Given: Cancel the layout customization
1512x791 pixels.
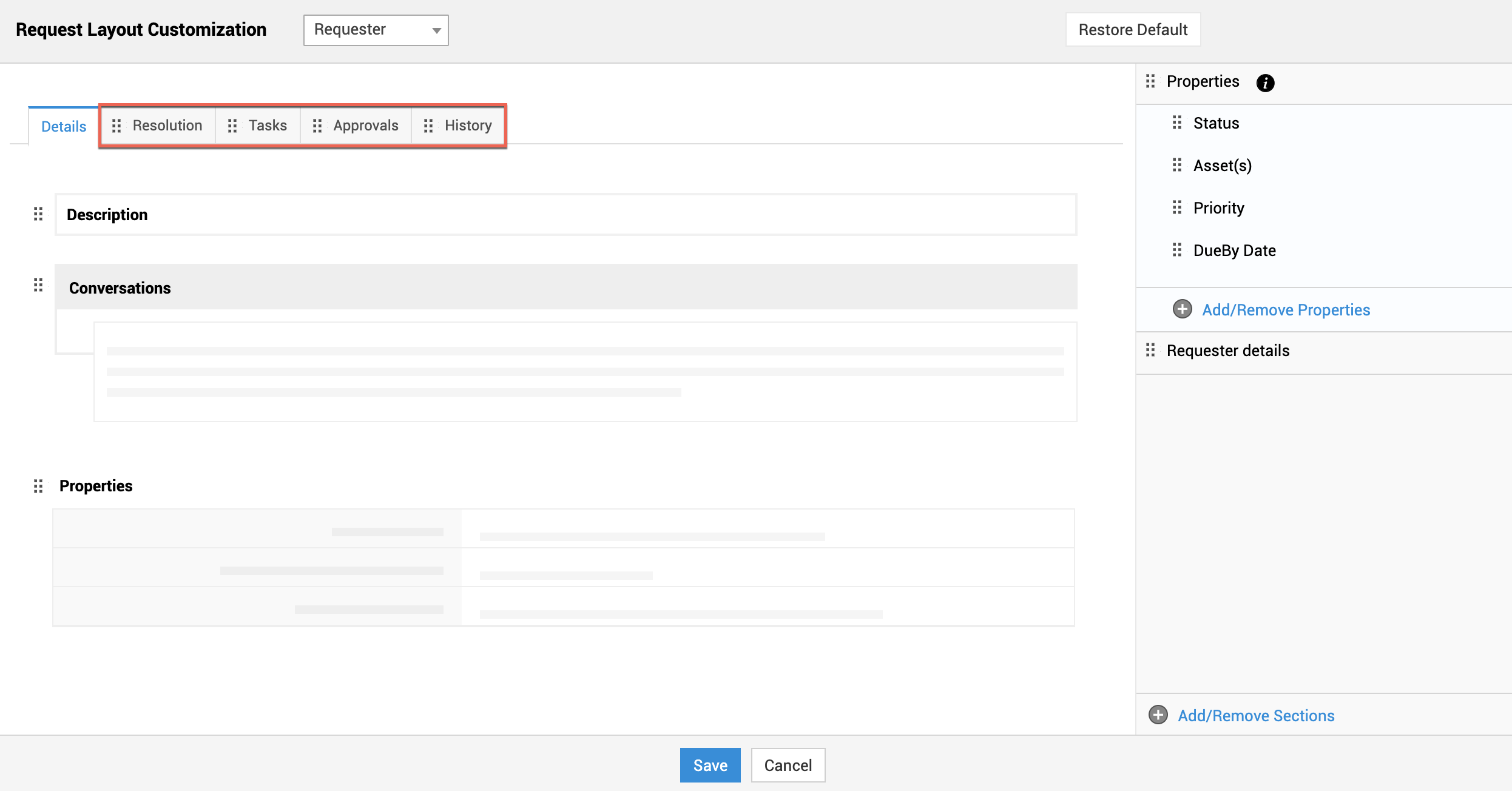Looking at the screenshot, I should [788, 765].
